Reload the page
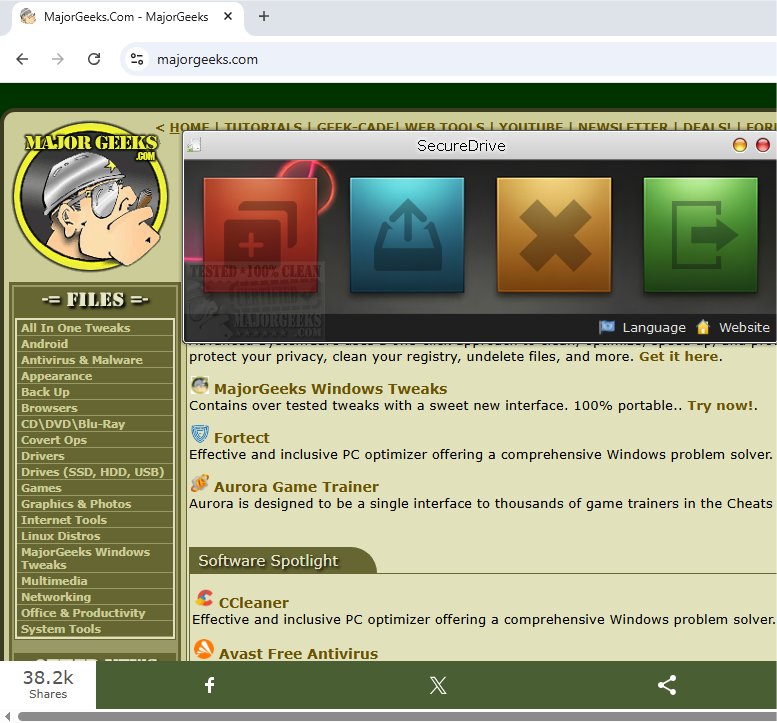777x723 pixels. 94,59
